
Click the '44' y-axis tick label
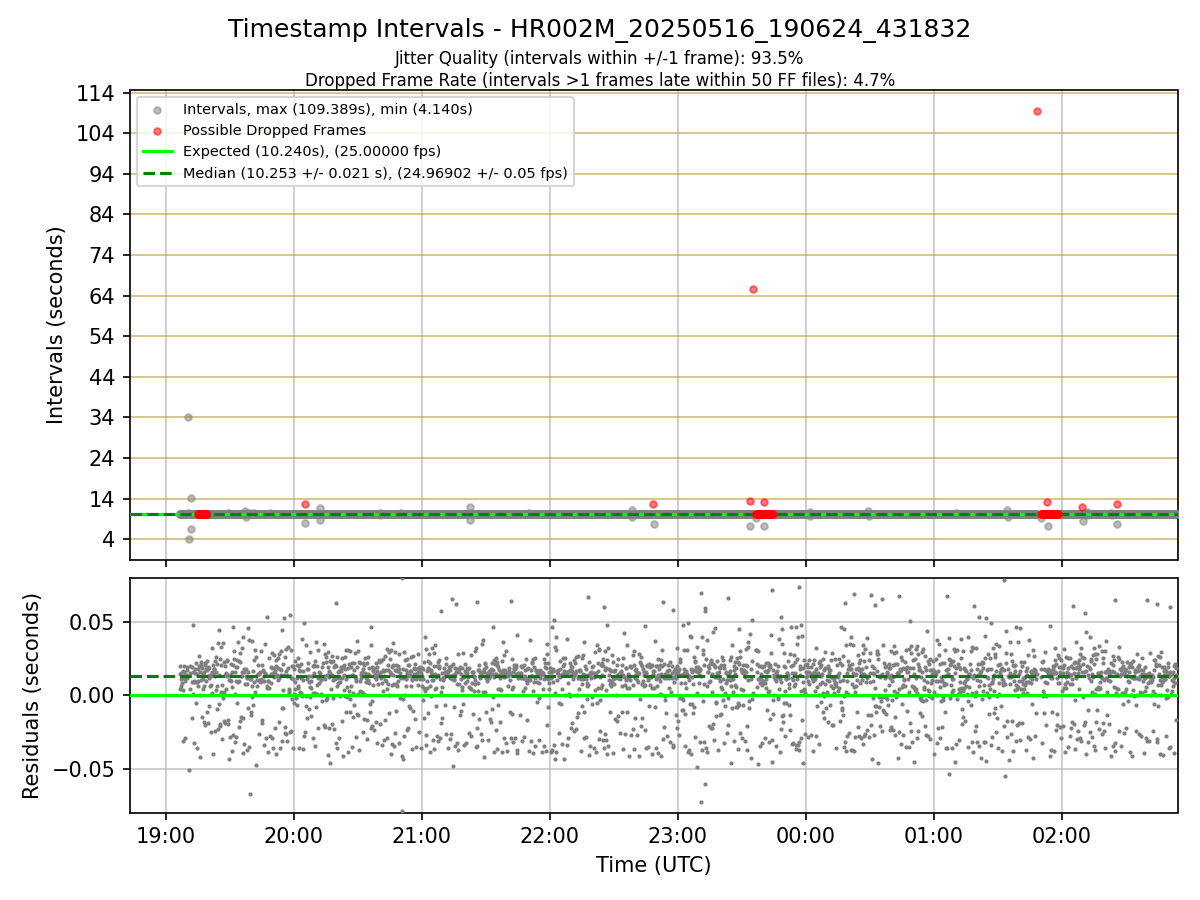pos(101,377)
